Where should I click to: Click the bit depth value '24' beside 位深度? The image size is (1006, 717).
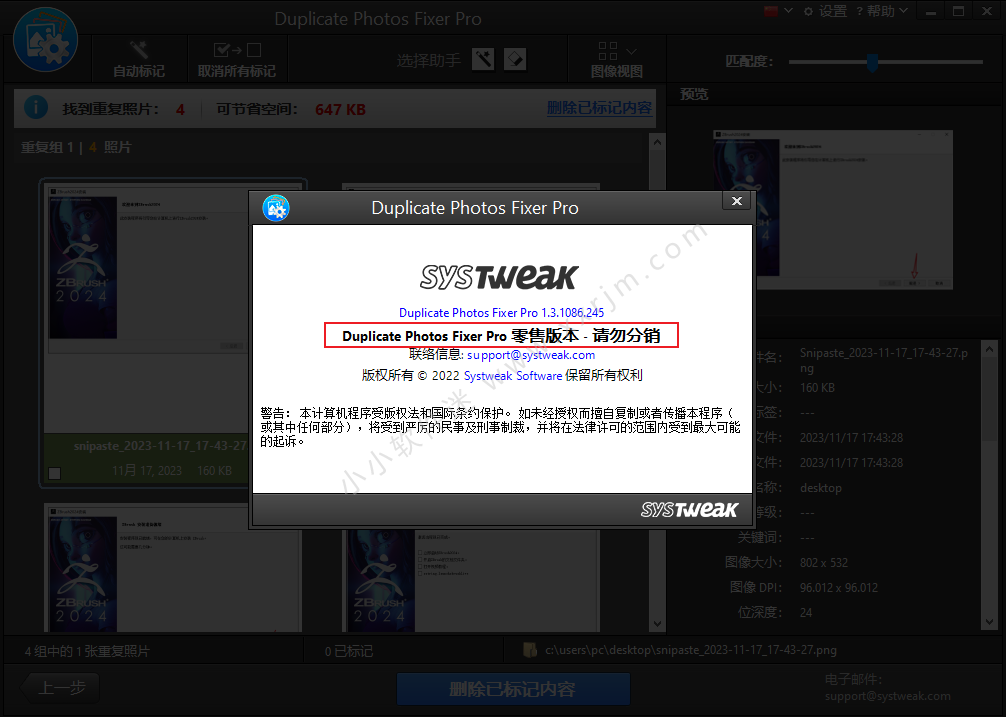click(806, 613)
